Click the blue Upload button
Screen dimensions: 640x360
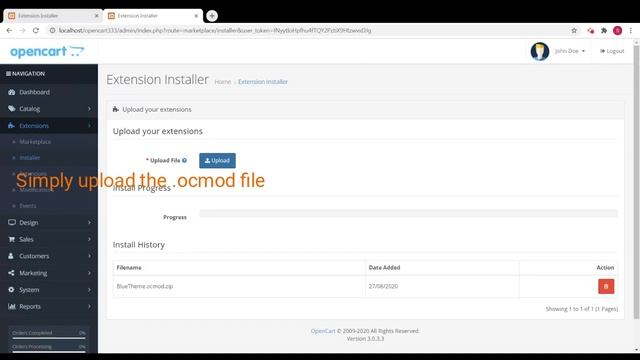217,160
